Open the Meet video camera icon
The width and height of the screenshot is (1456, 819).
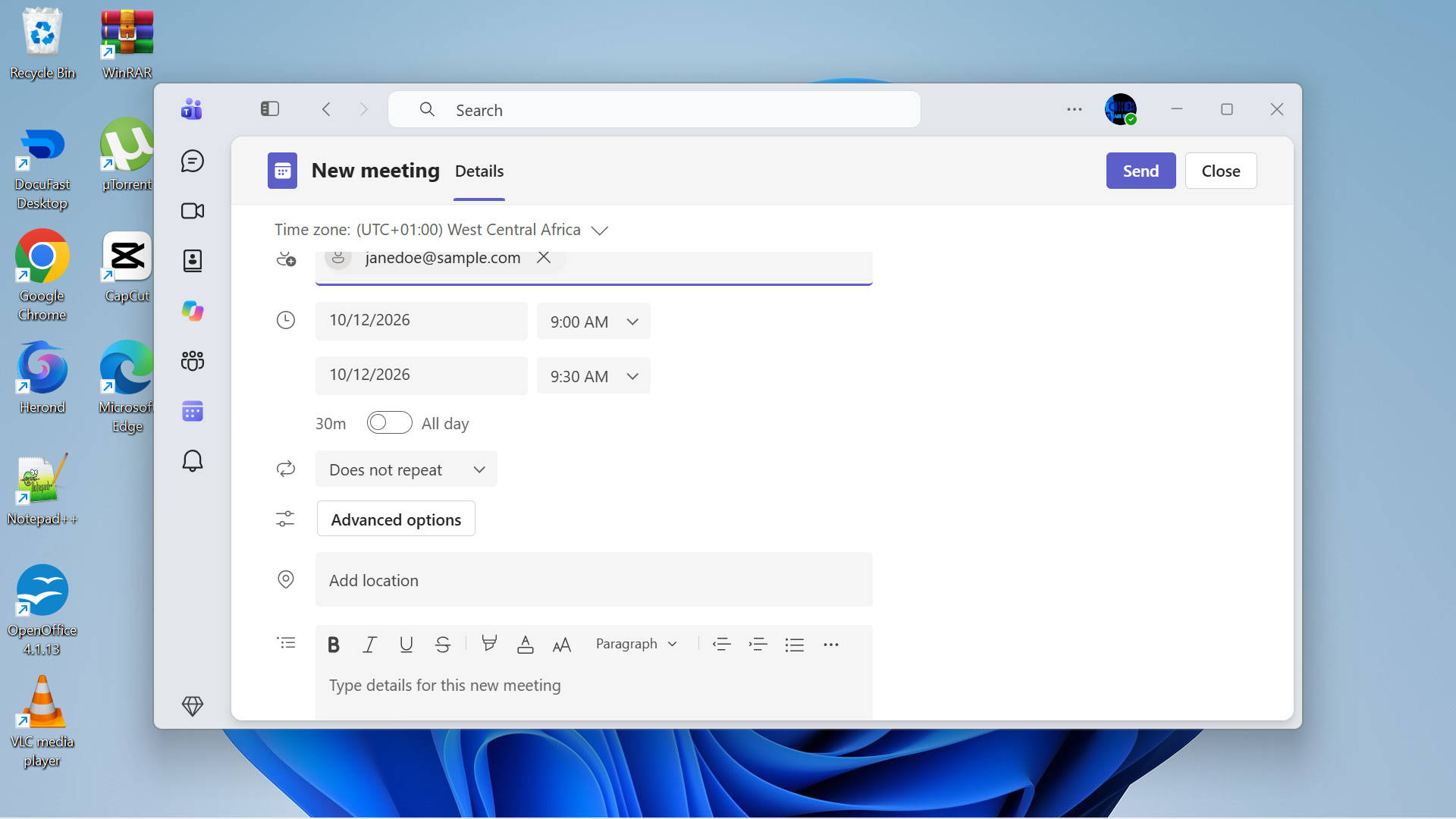pos(193,211)
